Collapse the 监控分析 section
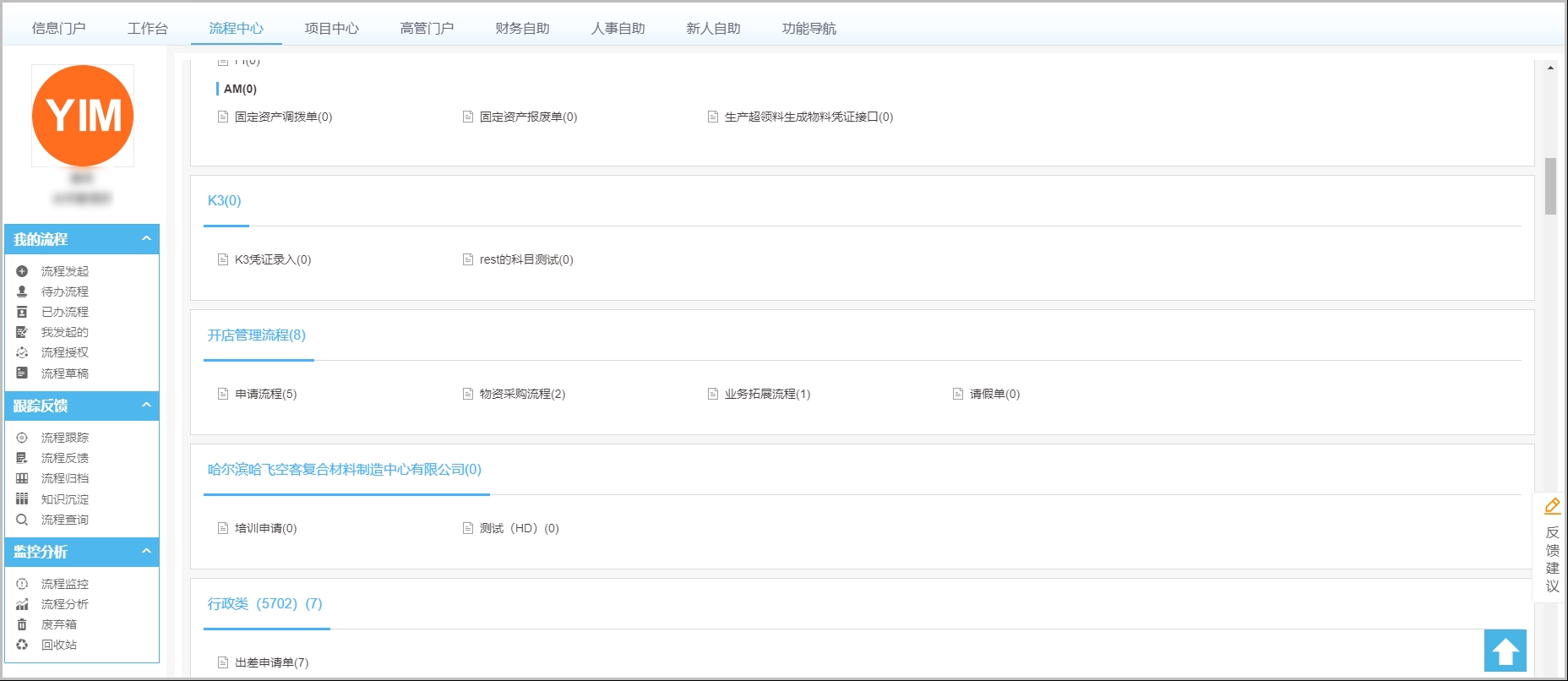This screenshot has height=681, width=1568. pos(146,552)
